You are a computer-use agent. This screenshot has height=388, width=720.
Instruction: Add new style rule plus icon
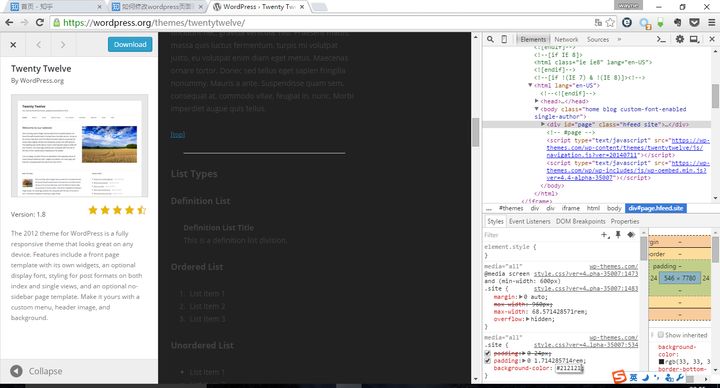pyautogui.click(x=605, y=235)
